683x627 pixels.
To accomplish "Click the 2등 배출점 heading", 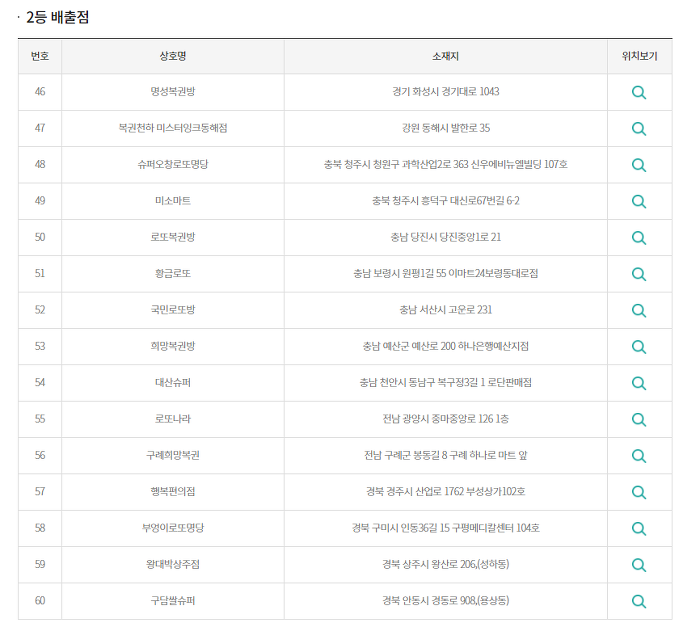I will coord(57,17).
